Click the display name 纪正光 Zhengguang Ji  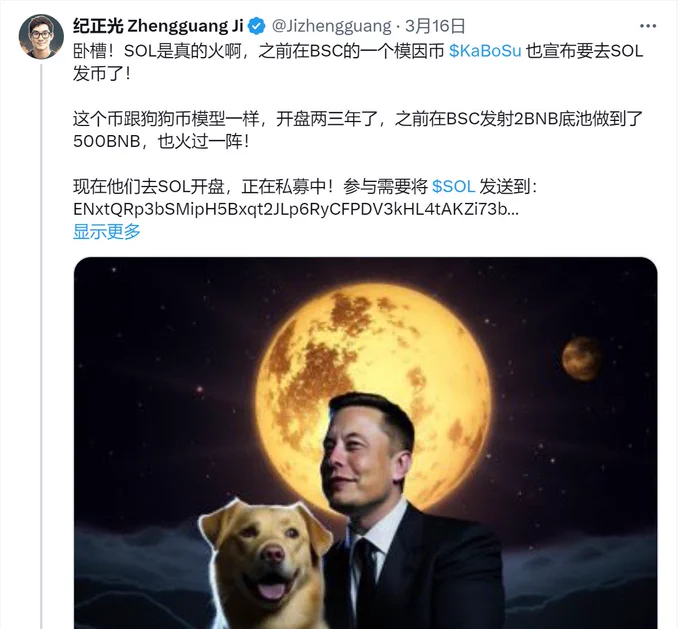[158, 26]
